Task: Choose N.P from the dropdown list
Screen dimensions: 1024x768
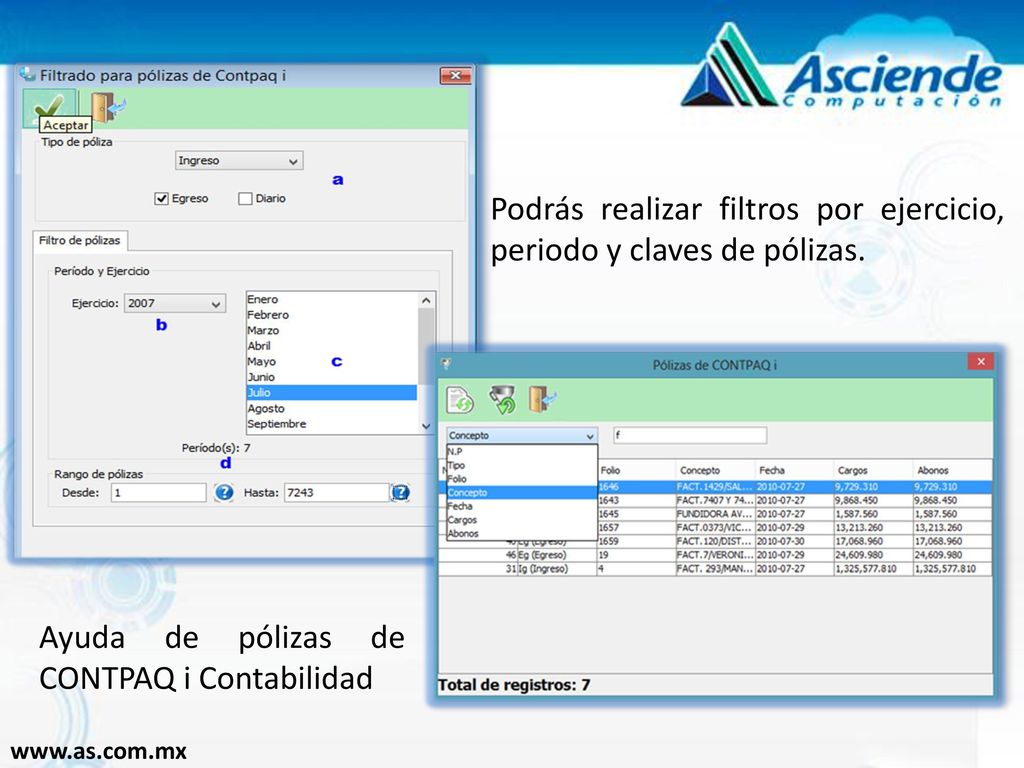Action: tap(522, 451)
